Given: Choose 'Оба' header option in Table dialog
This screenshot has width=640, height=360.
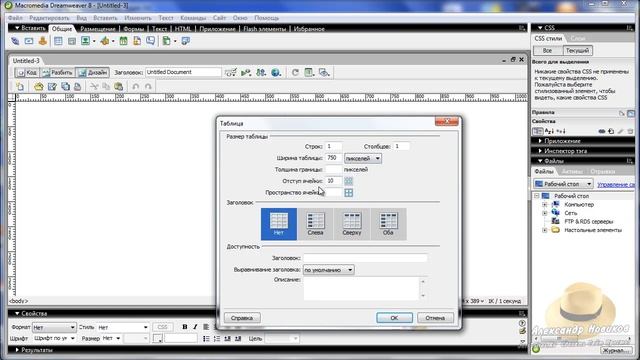Looking at the screenshot, I should (388, 224).
